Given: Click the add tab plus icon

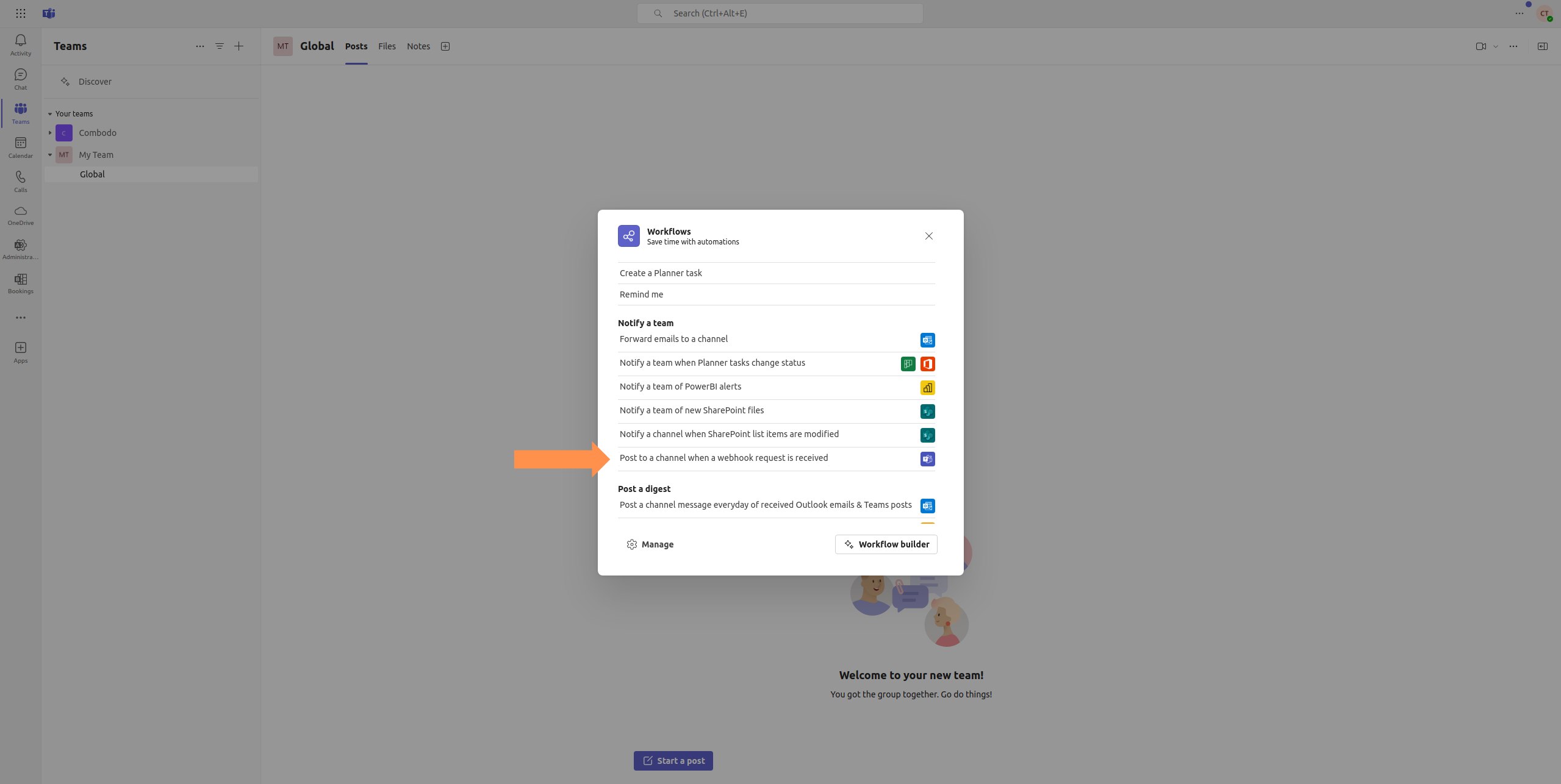Looking at the screenshot, I should point(445,46).
